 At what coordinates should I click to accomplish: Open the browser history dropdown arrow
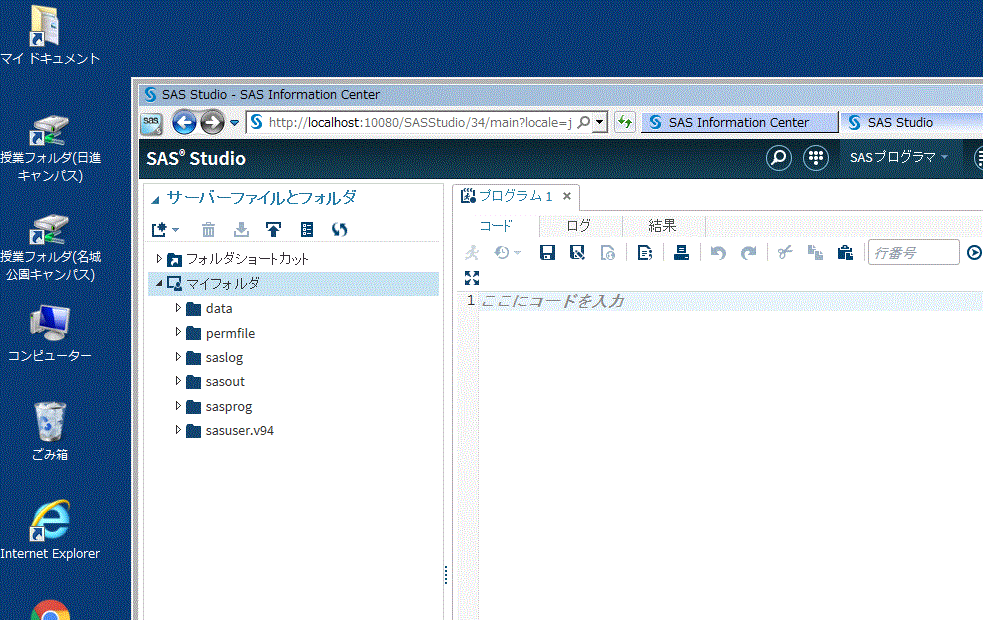234,123
